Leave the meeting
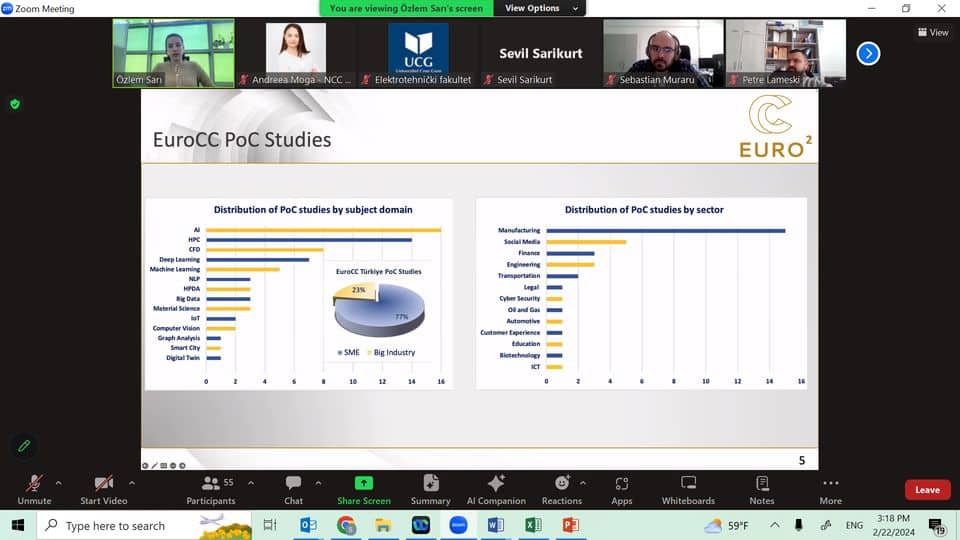 (928, 490)
